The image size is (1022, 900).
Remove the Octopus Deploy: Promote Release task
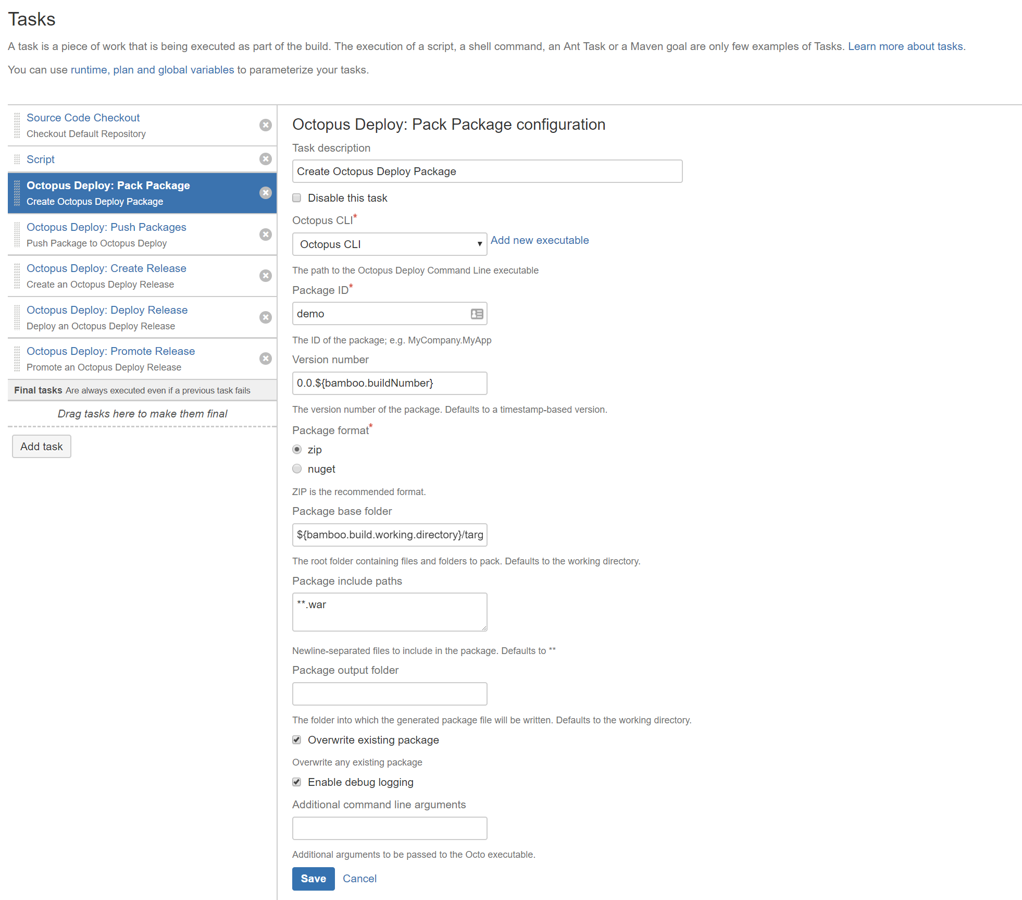[x=265, y=358]
